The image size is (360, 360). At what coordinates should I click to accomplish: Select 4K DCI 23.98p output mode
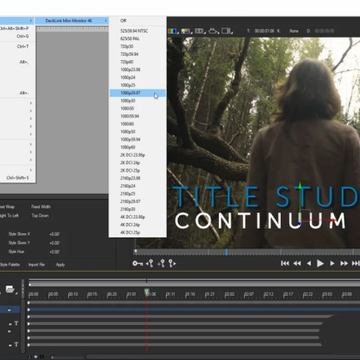coord(138,217)
